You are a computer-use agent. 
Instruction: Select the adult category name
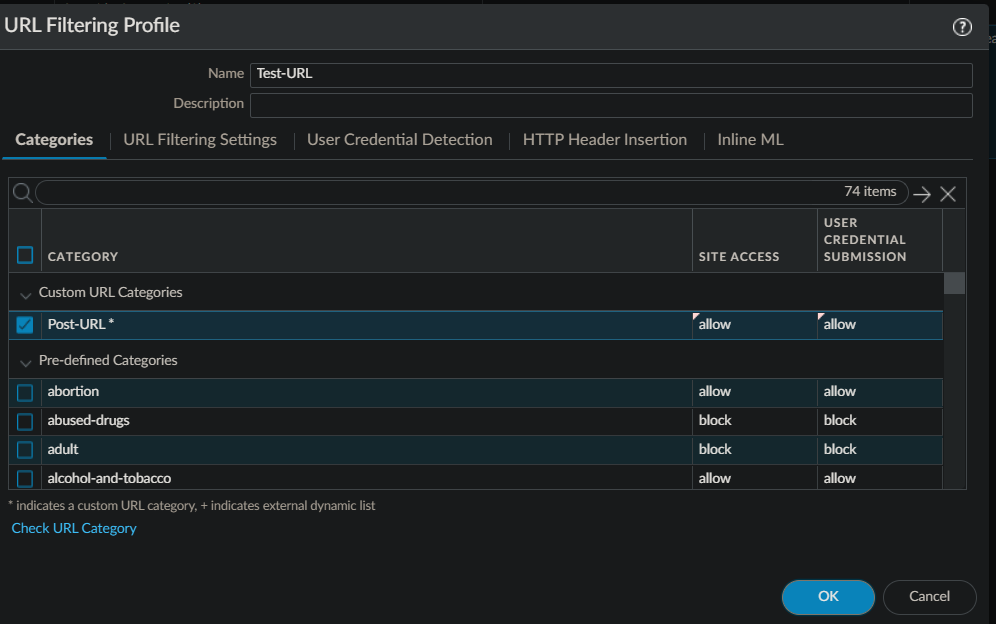(x=63, y=449)
